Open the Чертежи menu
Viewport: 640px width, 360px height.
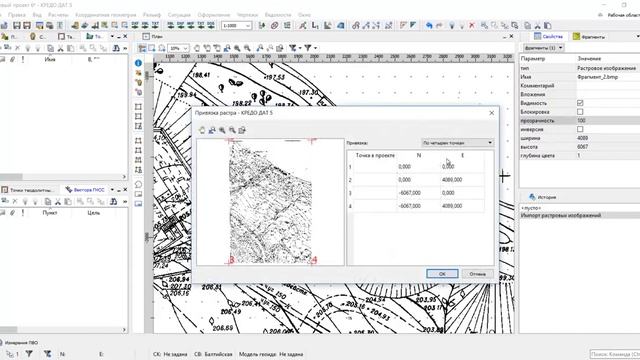[247, 15]
